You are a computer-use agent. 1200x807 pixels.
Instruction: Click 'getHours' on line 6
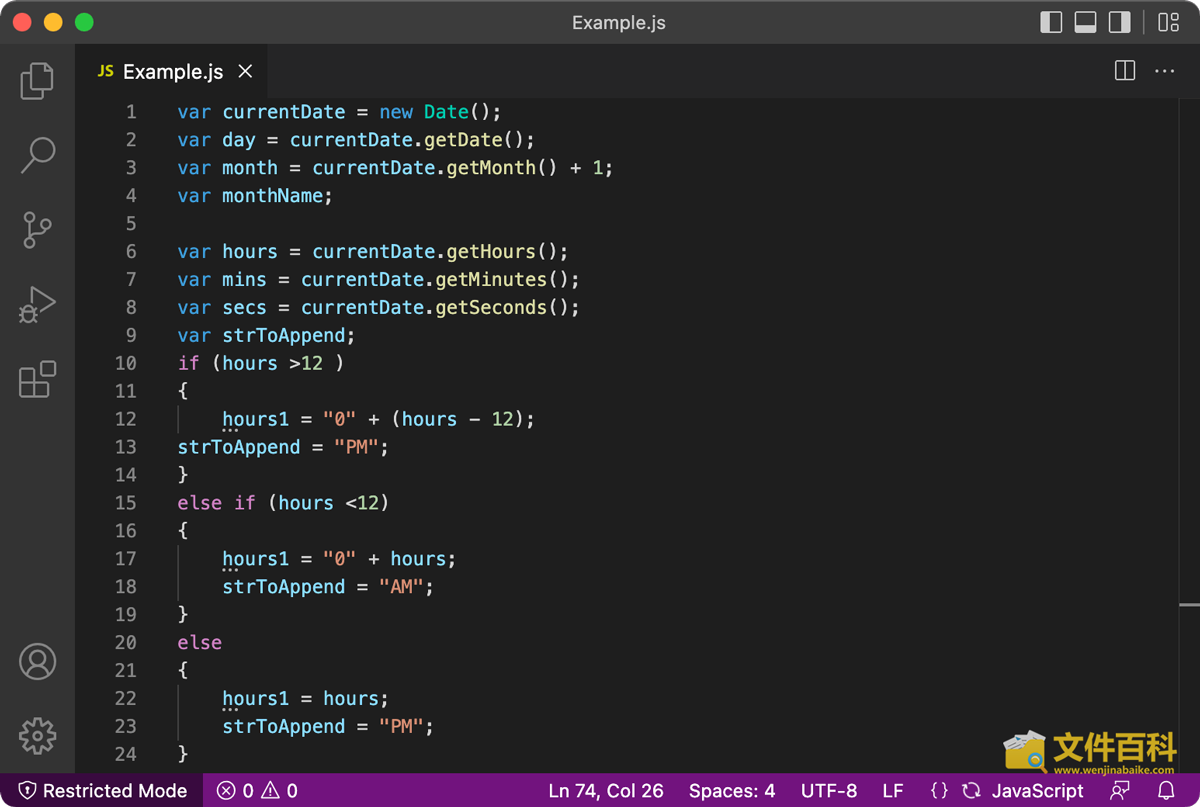point(491,252)
